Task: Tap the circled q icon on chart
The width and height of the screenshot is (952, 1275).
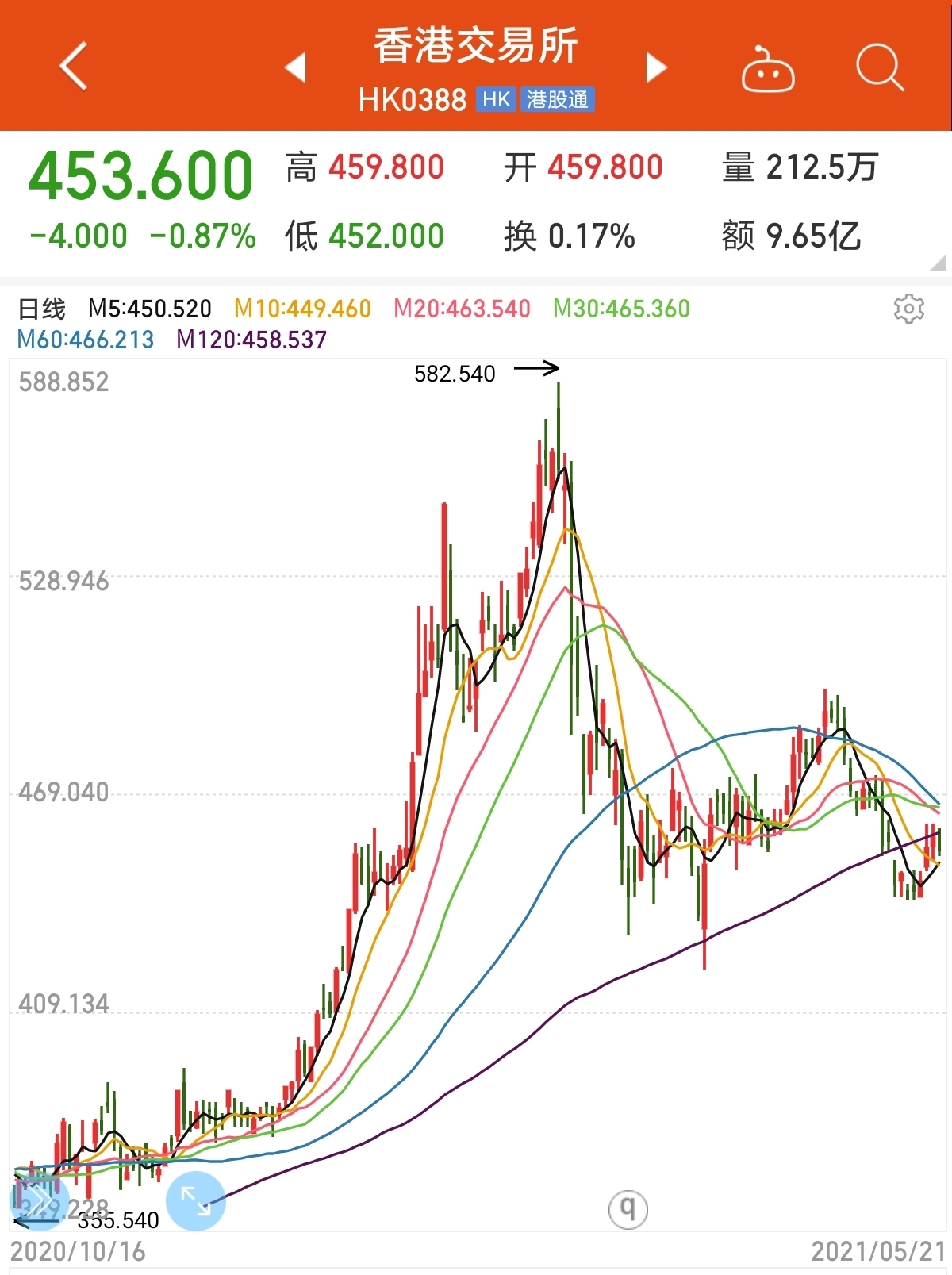Action: (x=628, y=1209)
